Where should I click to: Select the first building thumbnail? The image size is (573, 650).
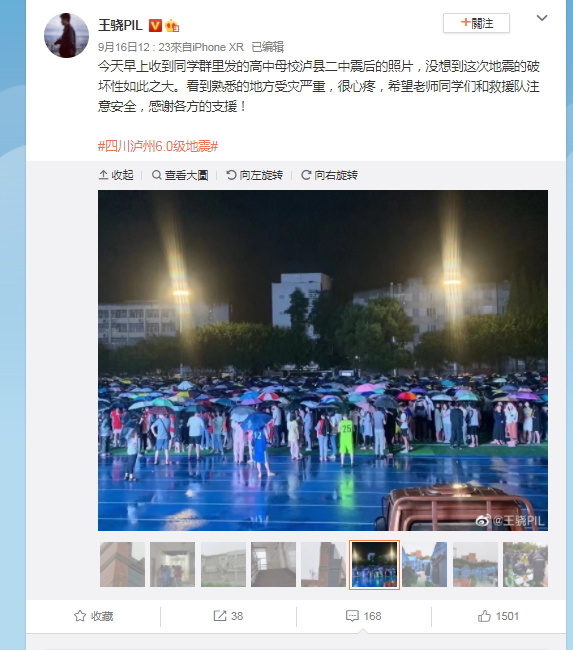122,564
